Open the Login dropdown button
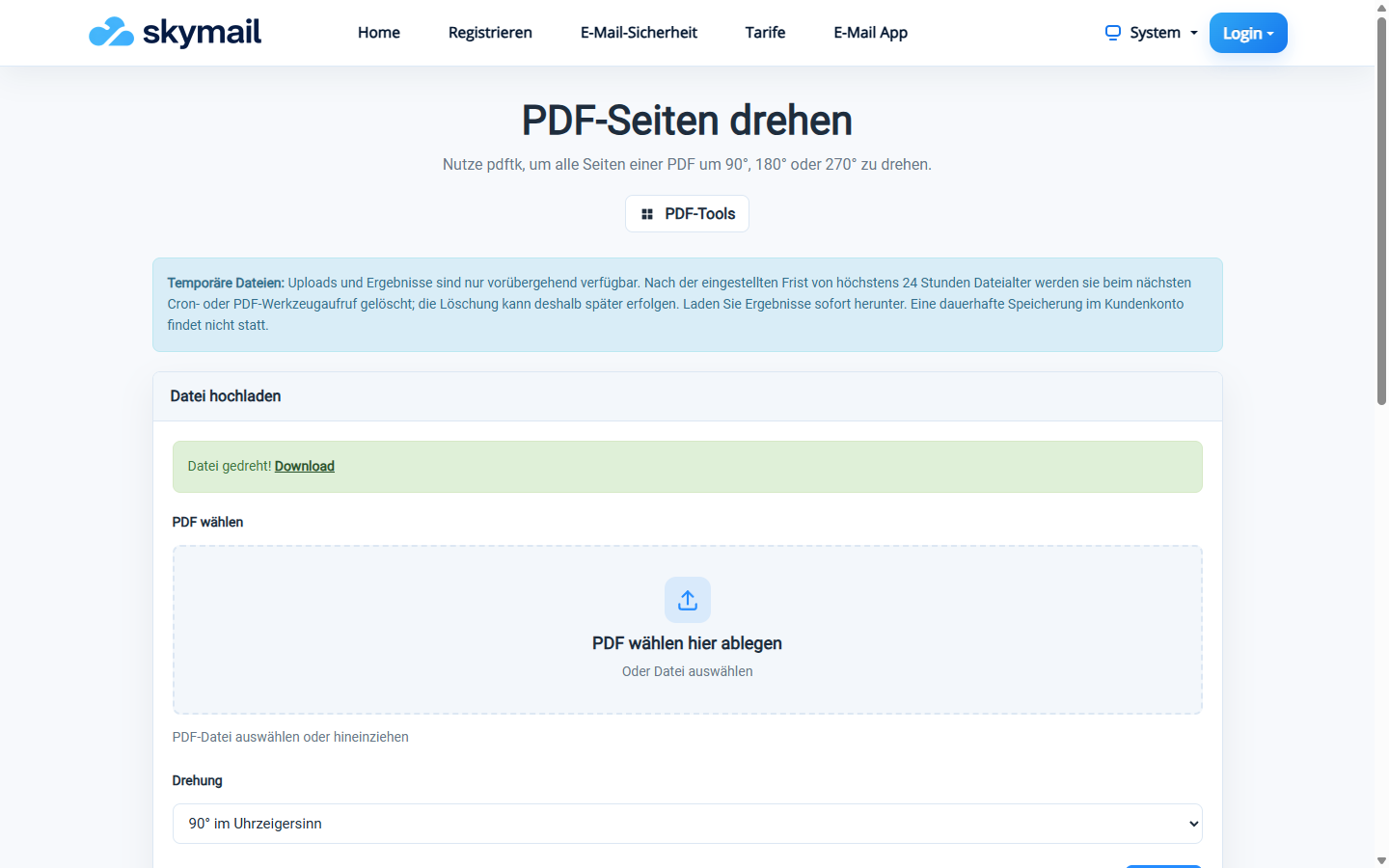 click(1248, 33)
